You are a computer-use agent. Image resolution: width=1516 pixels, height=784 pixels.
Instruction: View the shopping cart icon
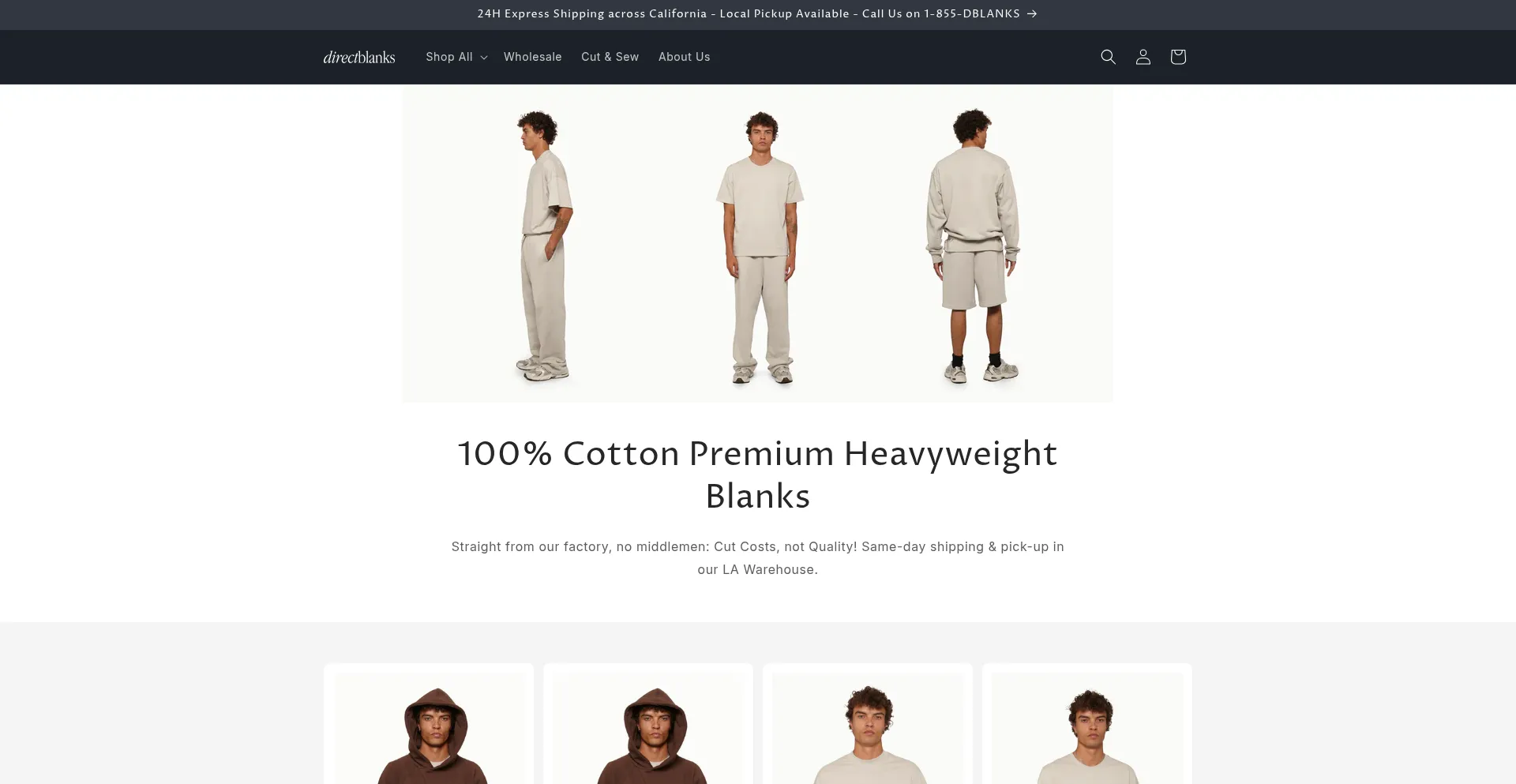[x=1178, y=57]
